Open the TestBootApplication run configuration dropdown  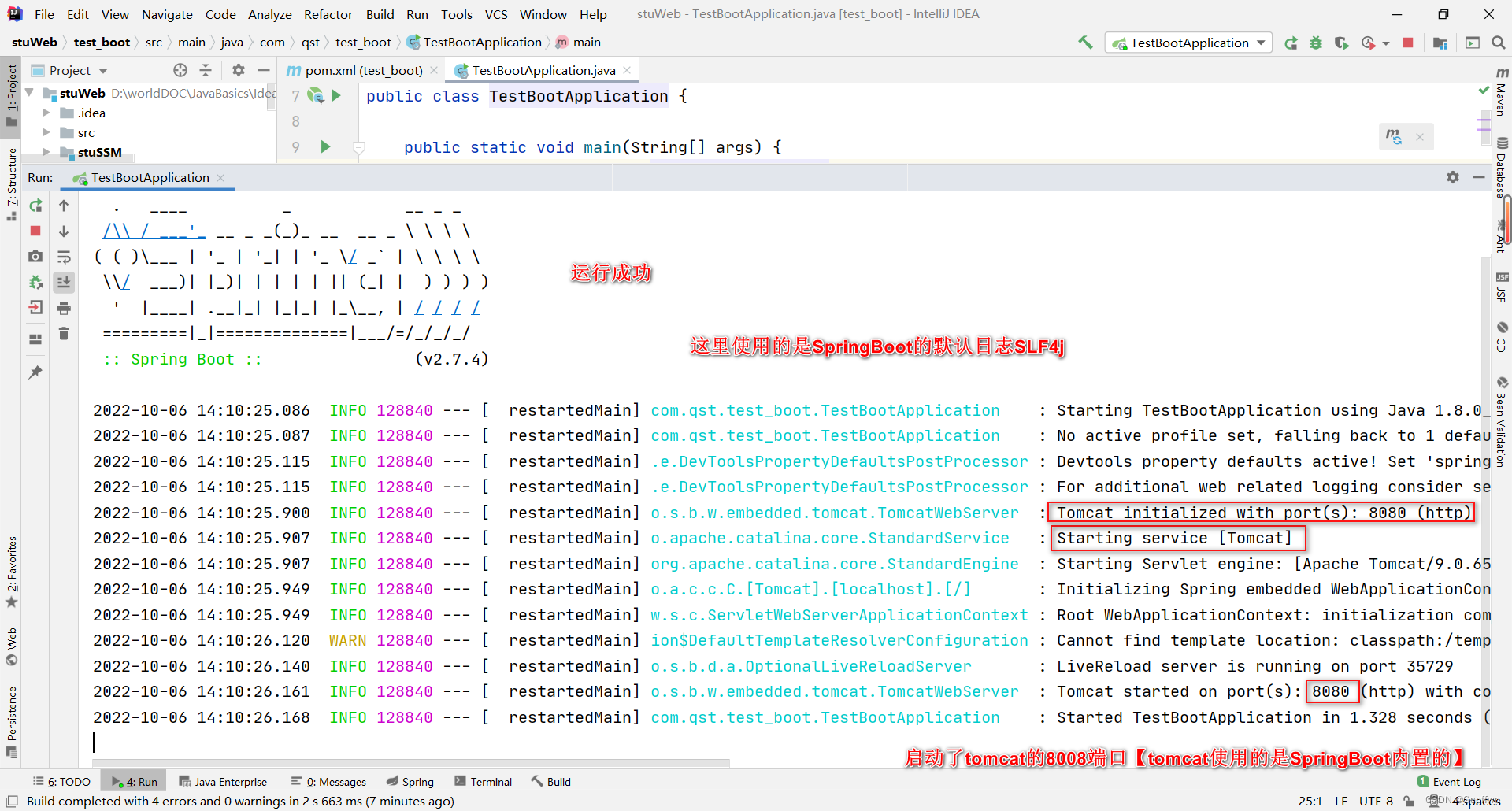1189,43
